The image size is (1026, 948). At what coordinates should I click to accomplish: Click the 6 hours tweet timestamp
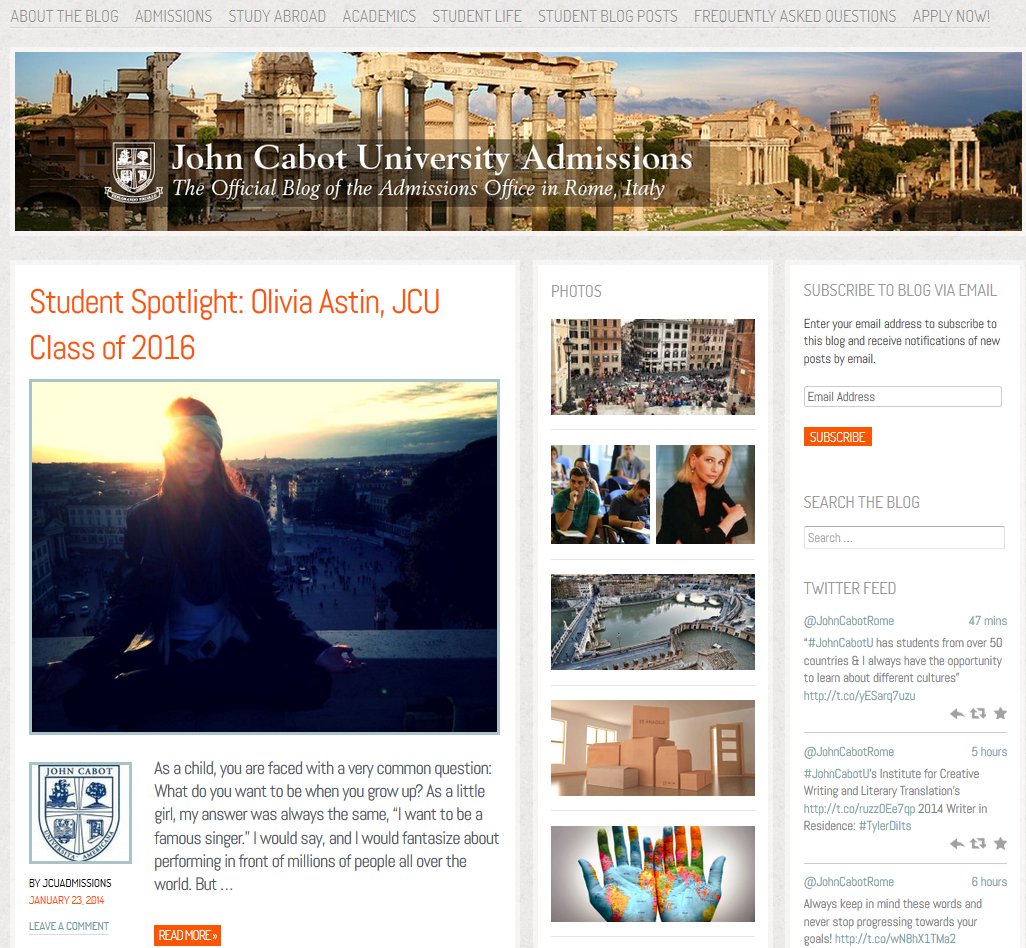(989, 882)
